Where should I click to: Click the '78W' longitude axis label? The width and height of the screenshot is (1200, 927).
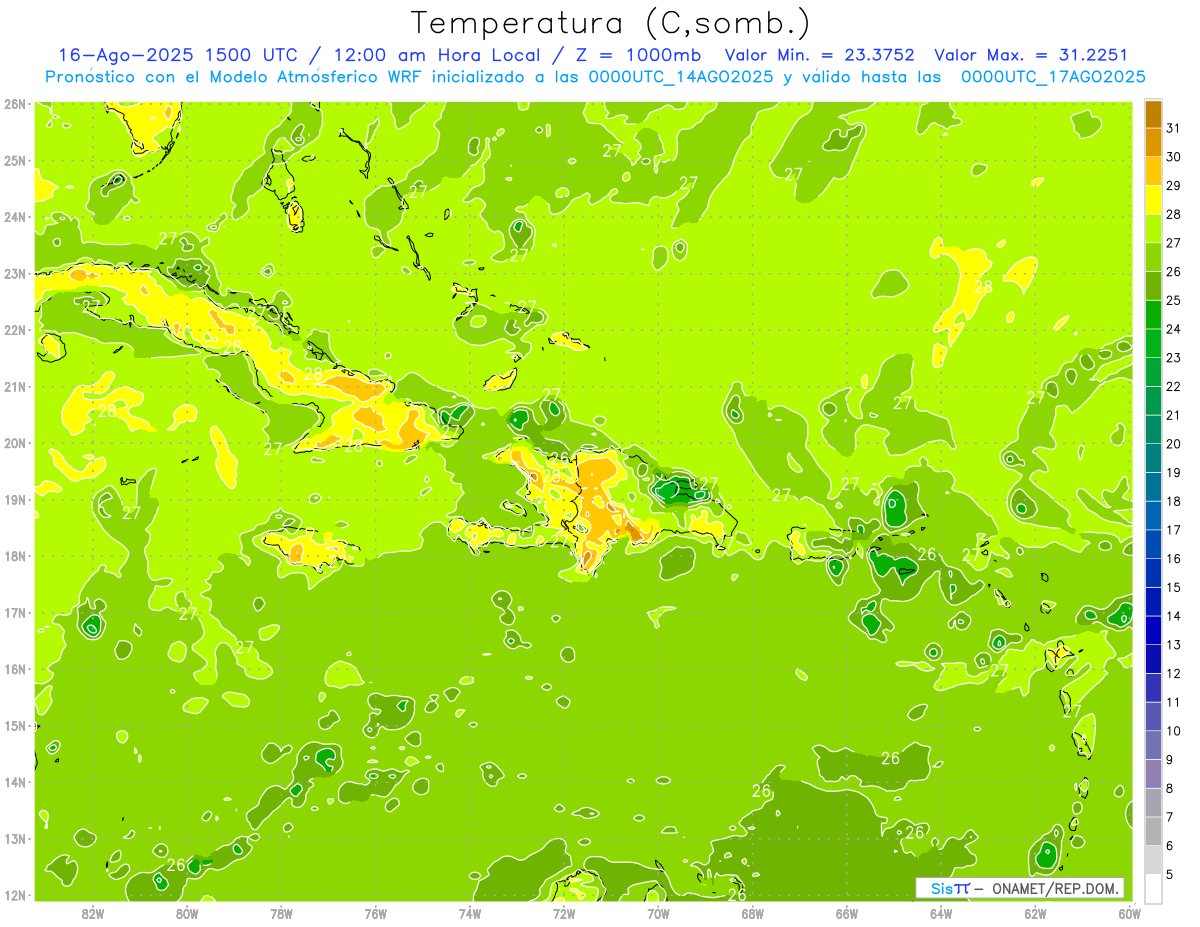[x=281, y=913]
